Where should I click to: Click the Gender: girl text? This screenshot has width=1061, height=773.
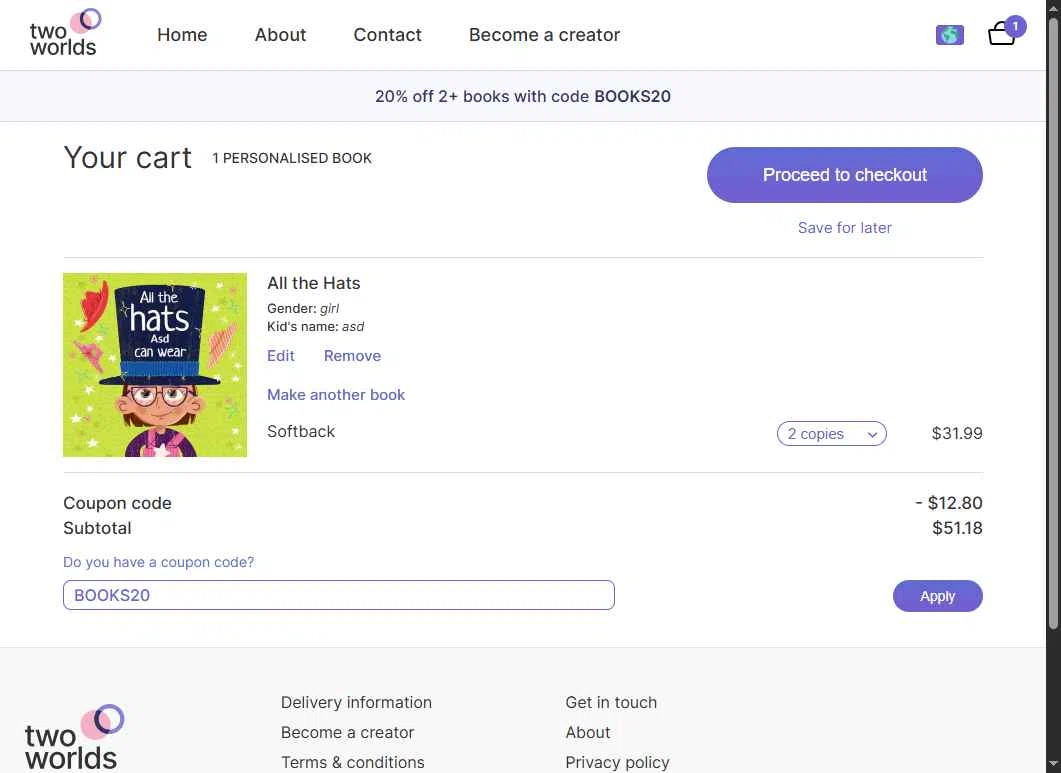pyautogui.click(x=303, y=309)
